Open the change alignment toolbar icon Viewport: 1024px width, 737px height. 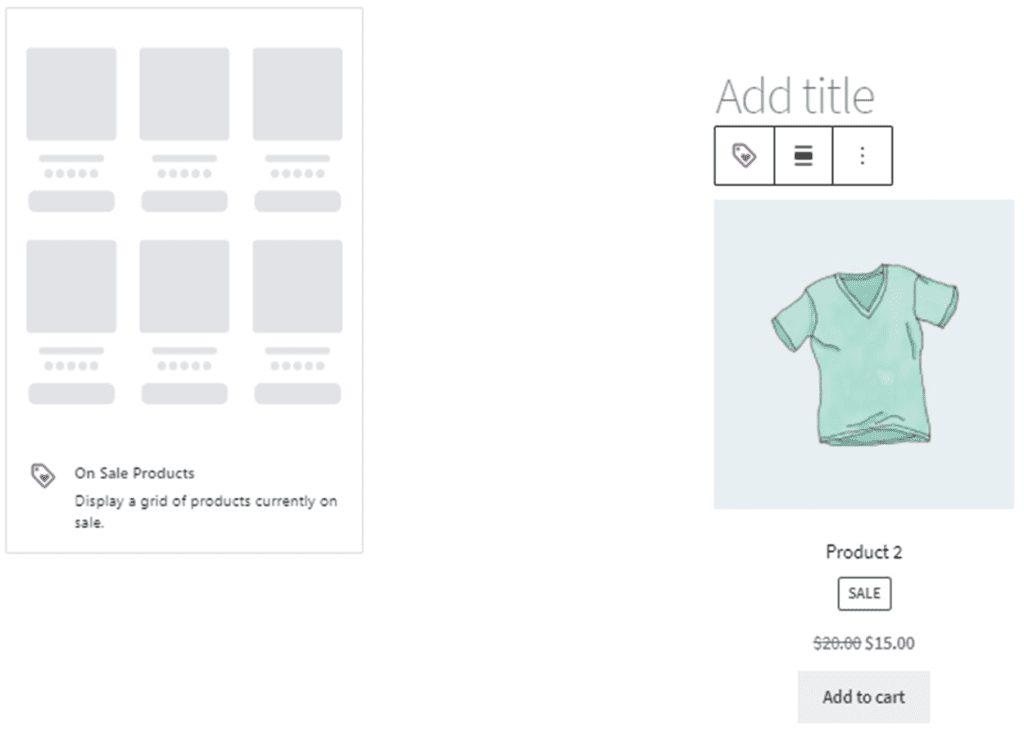coord(803,156)
